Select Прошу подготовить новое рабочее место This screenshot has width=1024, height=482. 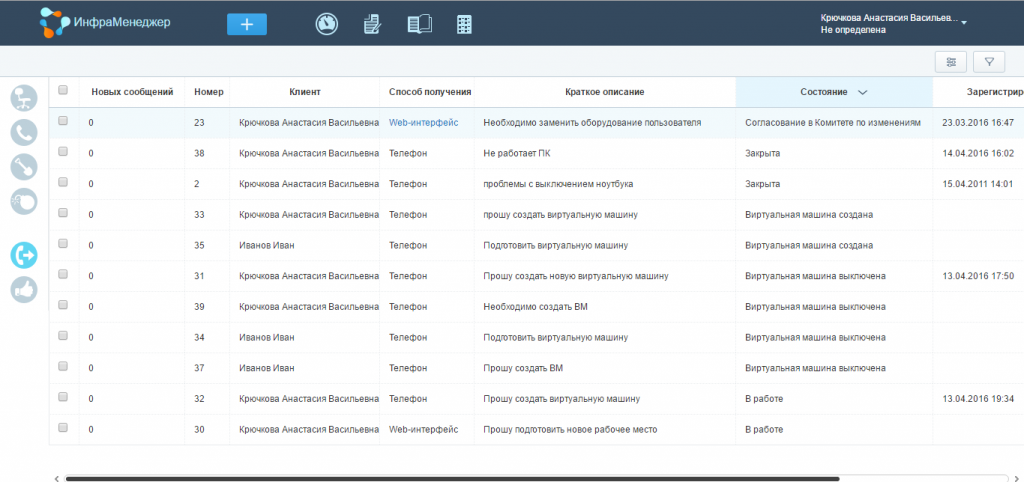(570, 430)
